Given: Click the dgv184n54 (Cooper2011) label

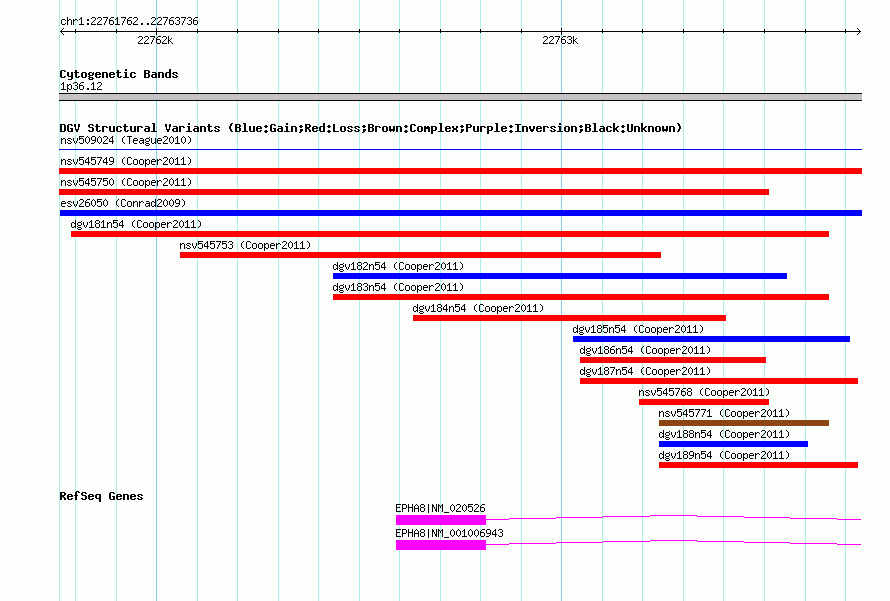Looking at the screenshot, I should point(478,308).
